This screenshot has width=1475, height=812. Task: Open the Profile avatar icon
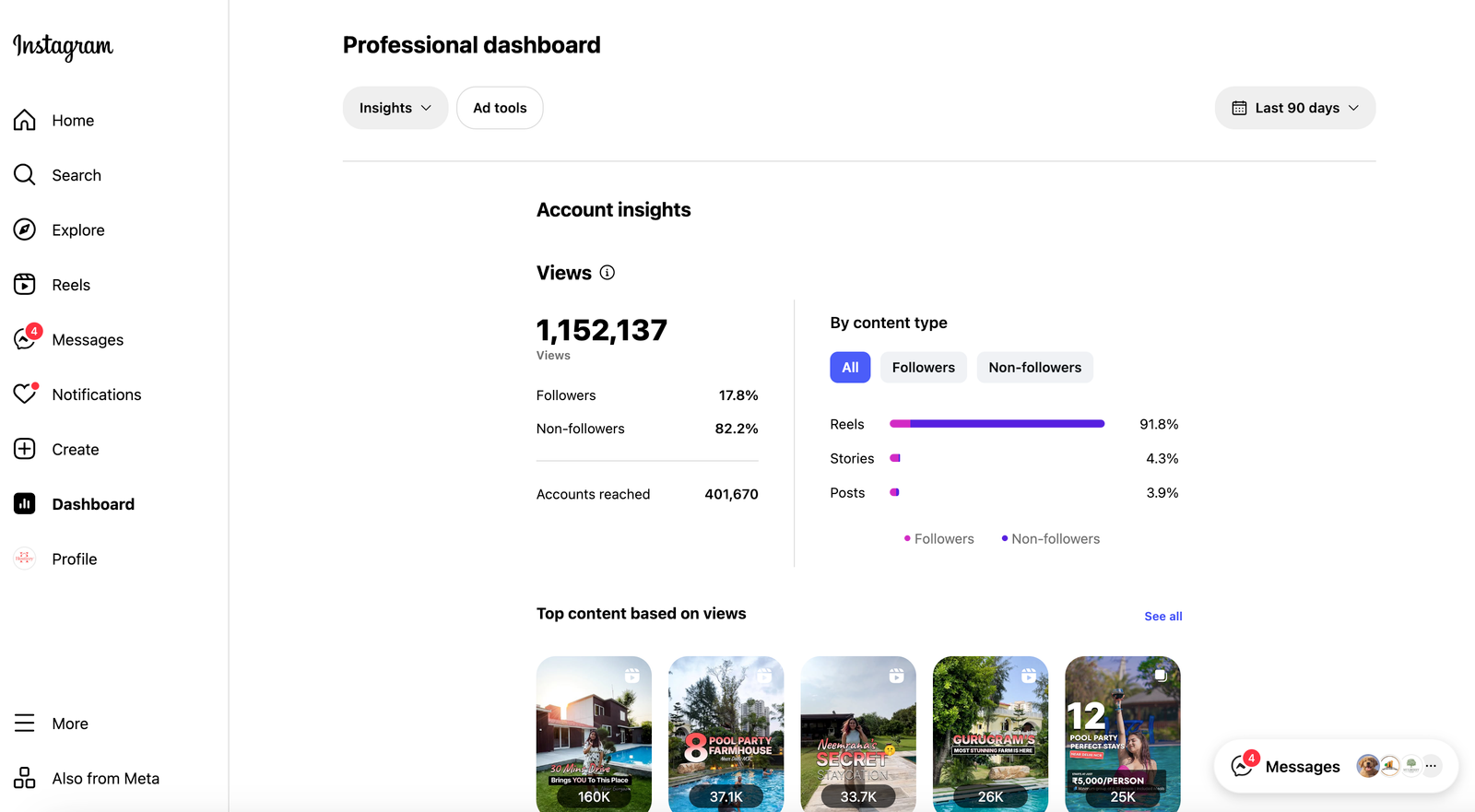[x=25, y=559]
